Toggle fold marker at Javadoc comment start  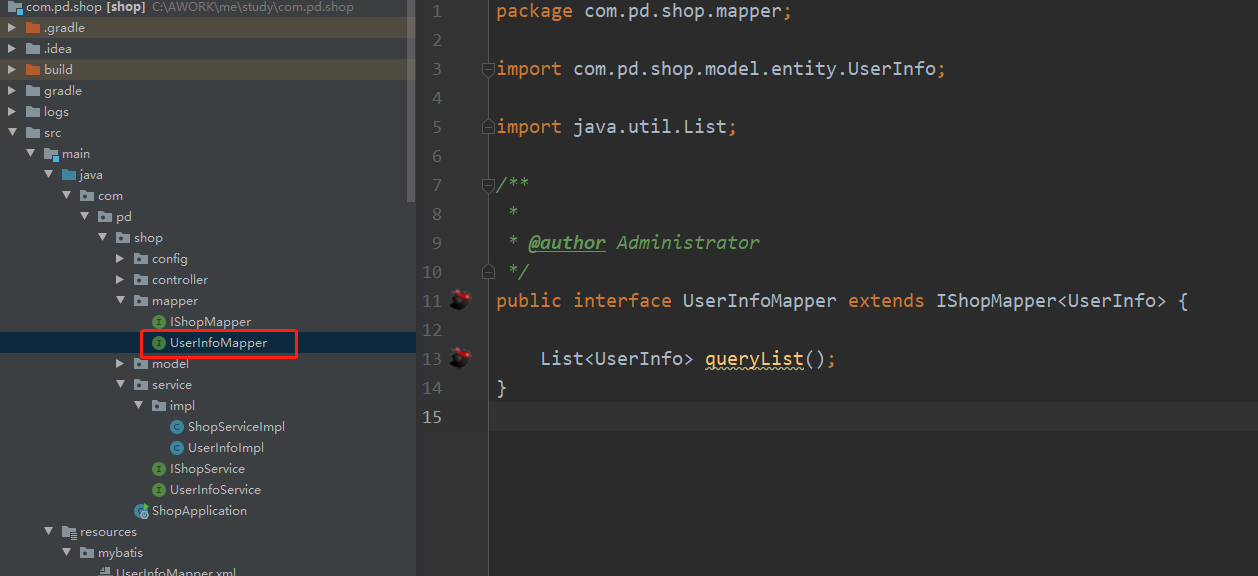coord(488,185)
